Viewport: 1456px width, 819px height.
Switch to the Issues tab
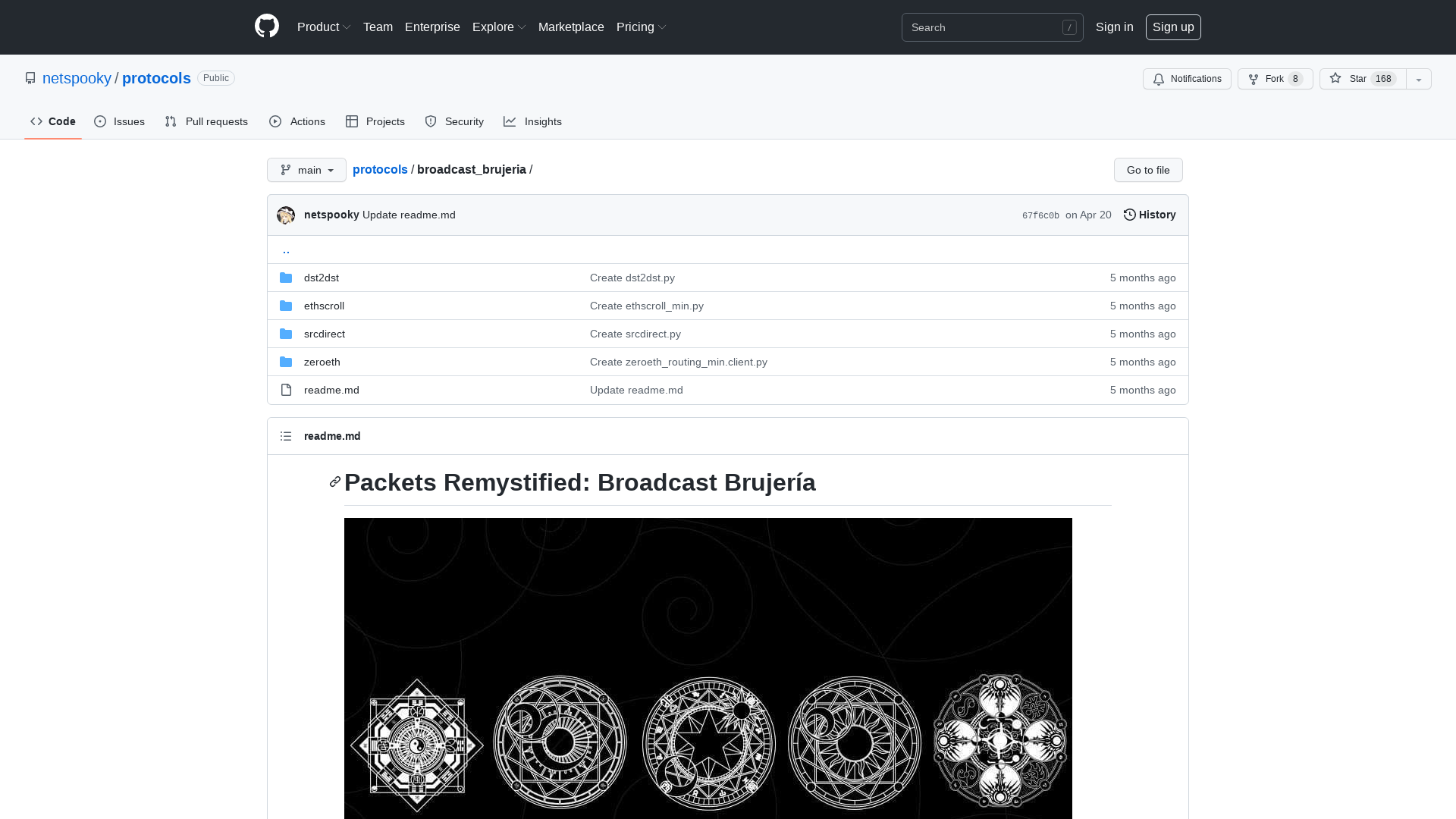(x=120, y=121)
